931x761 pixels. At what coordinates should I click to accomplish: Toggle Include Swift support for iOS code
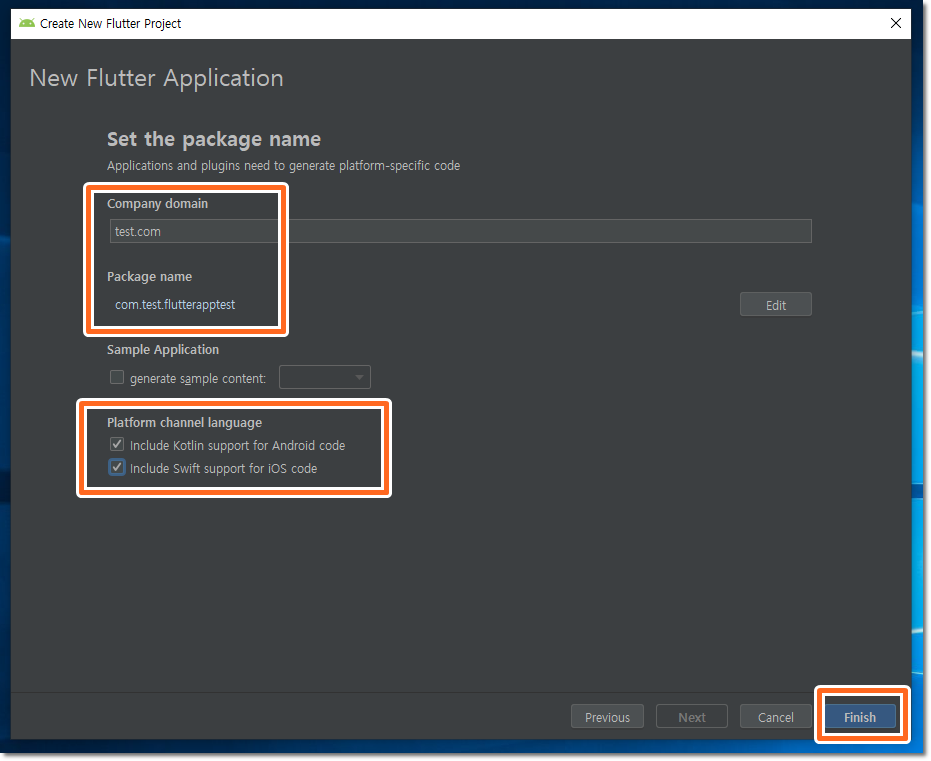click(117, 468)
